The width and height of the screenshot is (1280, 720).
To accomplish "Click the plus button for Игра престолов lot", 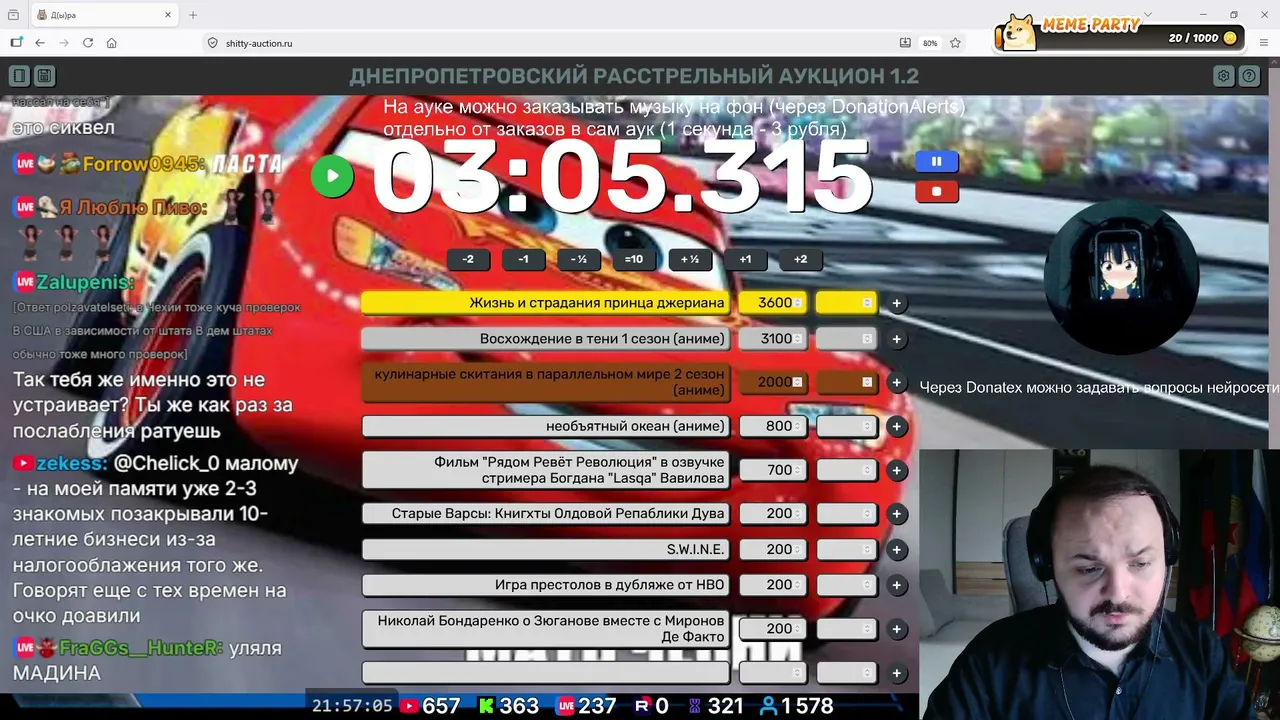I will click(896, 585).
